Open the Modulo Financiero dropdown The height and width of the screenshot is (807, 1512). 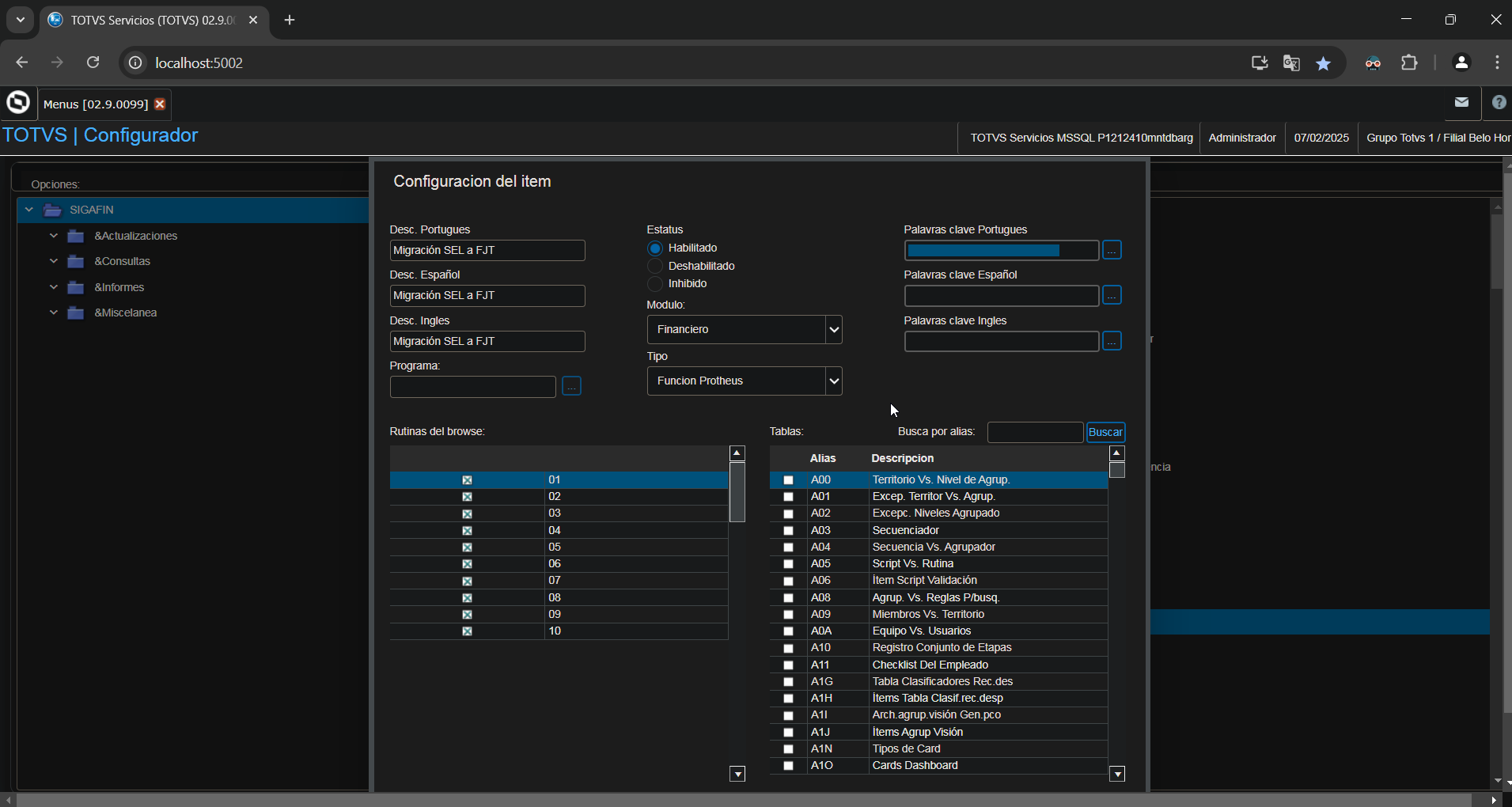(744, 330)
